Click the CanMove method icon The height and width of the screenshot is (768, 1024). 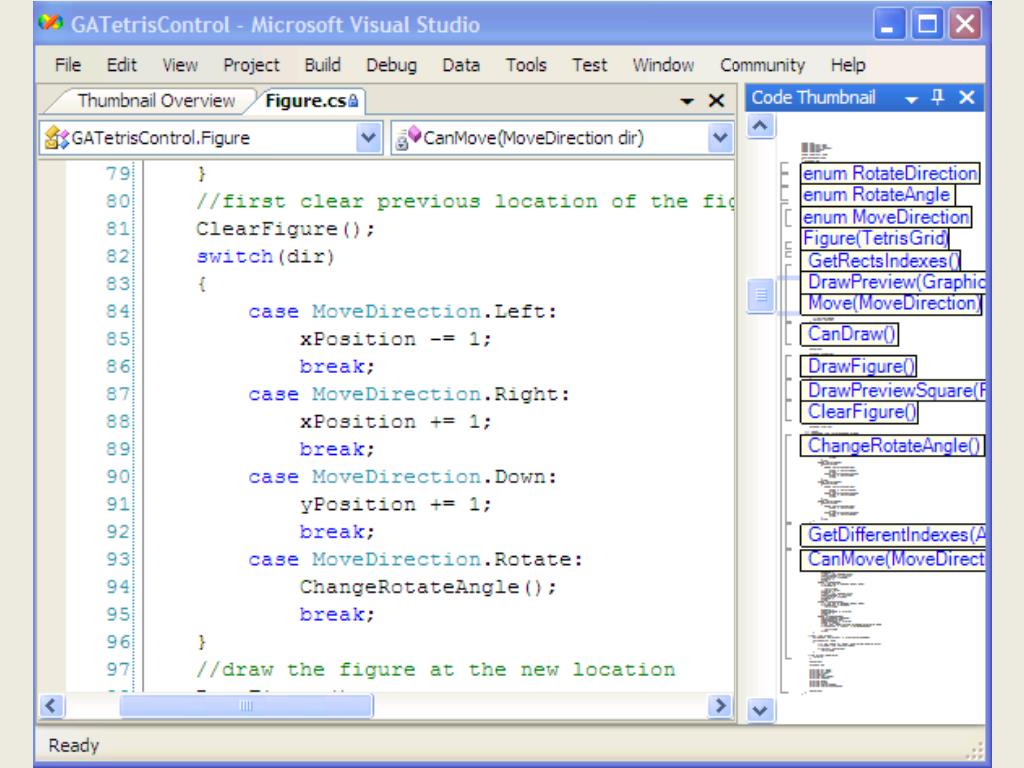tap(408, 138)
